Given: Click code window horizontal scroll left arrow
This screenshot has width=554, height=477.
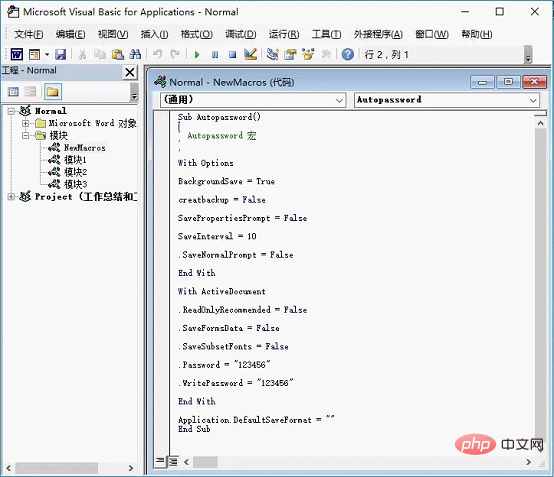Looking at the screenshot, I should click(187, 462).
